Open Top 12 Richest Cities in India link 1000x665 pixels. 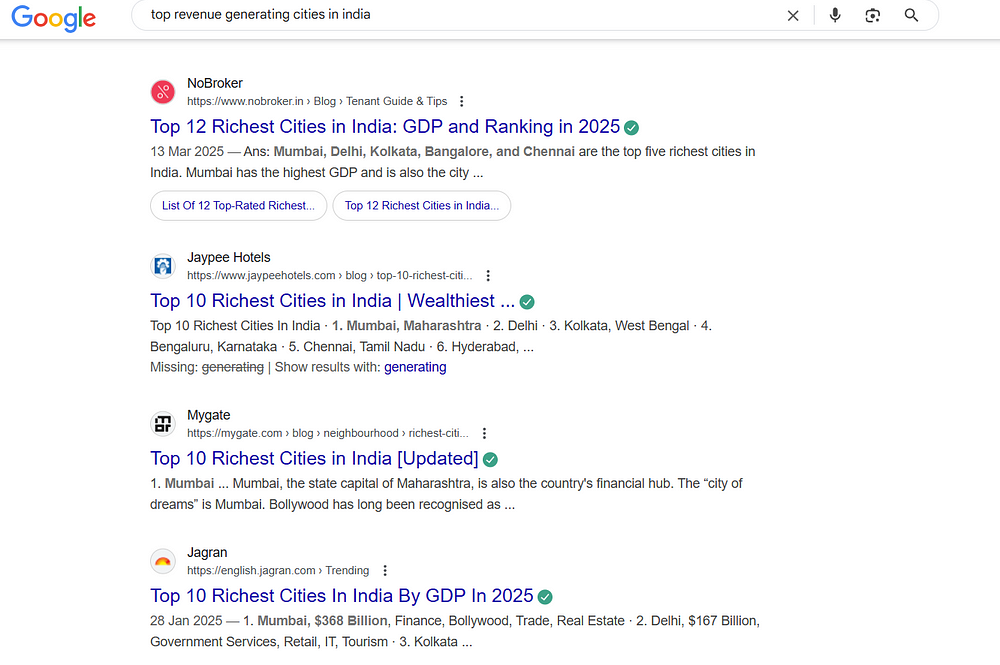pyautogui.click(x=385, y=126)
